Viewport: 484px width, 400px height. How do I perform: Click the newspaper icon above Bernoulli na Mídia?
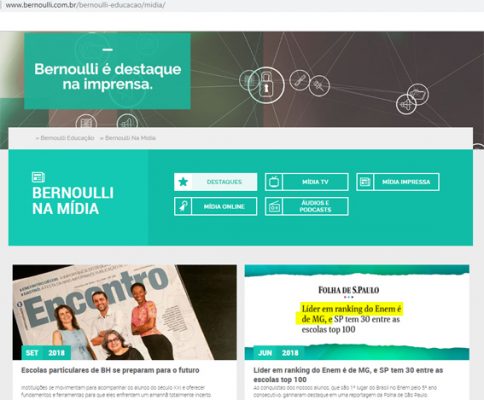[x=38, y=177]
